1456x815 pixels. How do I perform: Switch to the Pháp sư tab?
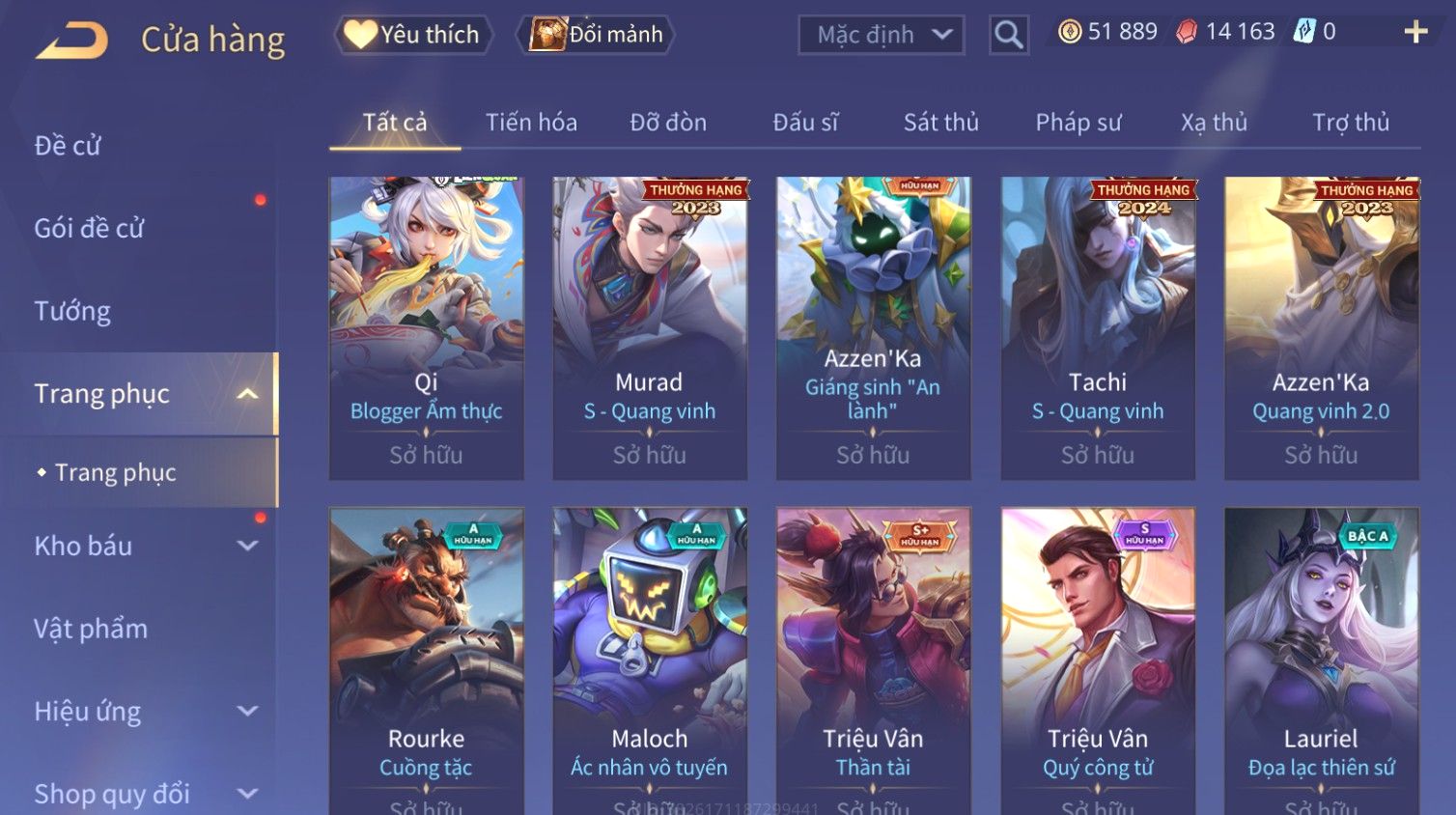coord(1078,122)
